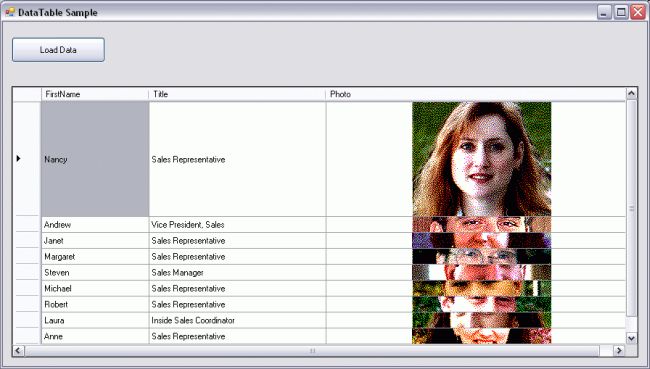Click the Sales Manager title cell
The image size is (650, 369).
238,273
